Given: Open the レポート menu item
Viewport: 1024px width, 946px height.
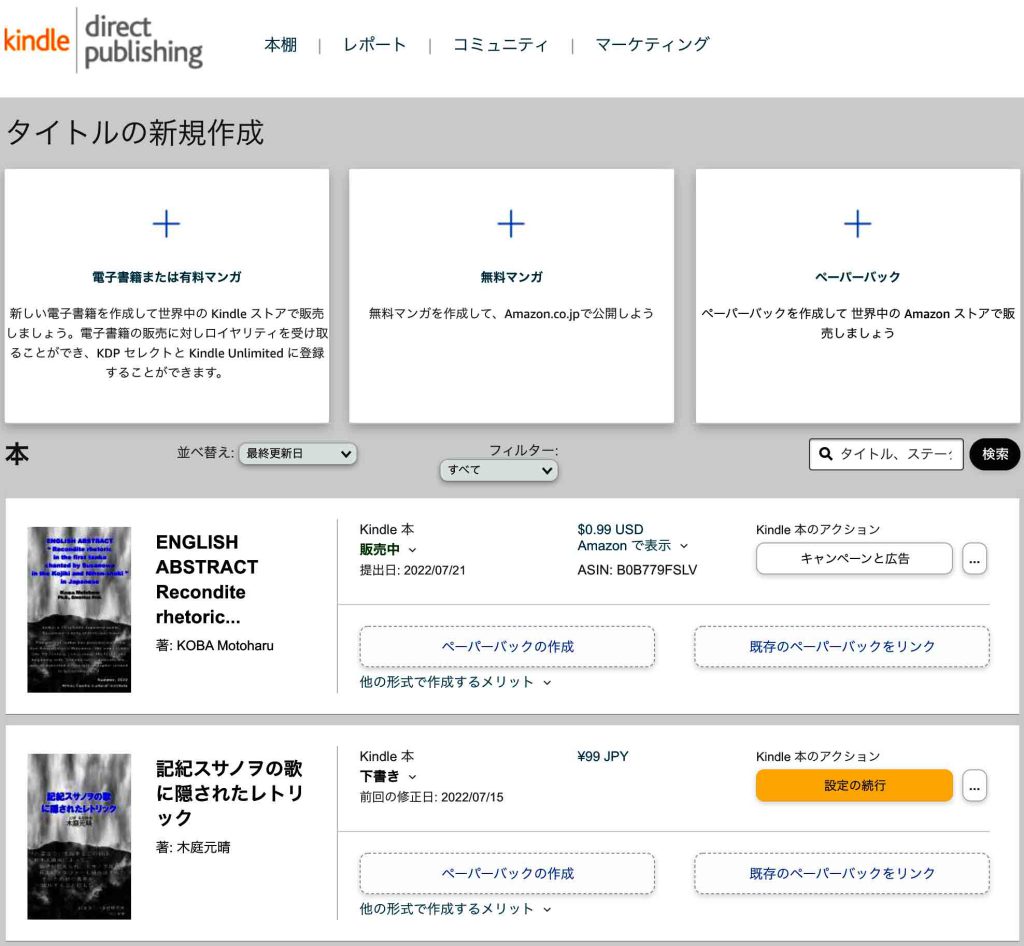Looking at the screenshot, I should (x=375, y=44).
